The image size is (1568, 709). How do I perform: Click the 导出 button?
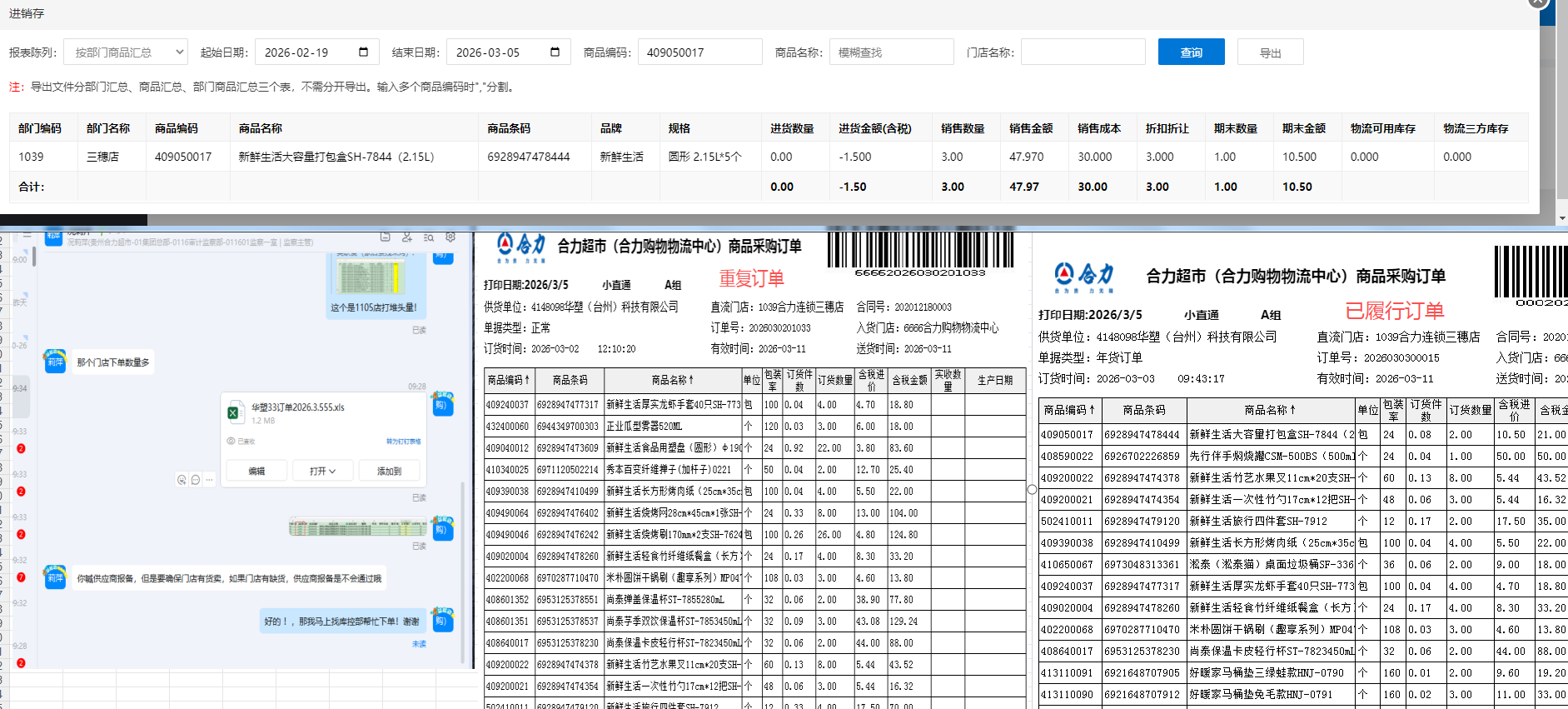tap(1270, 52)
